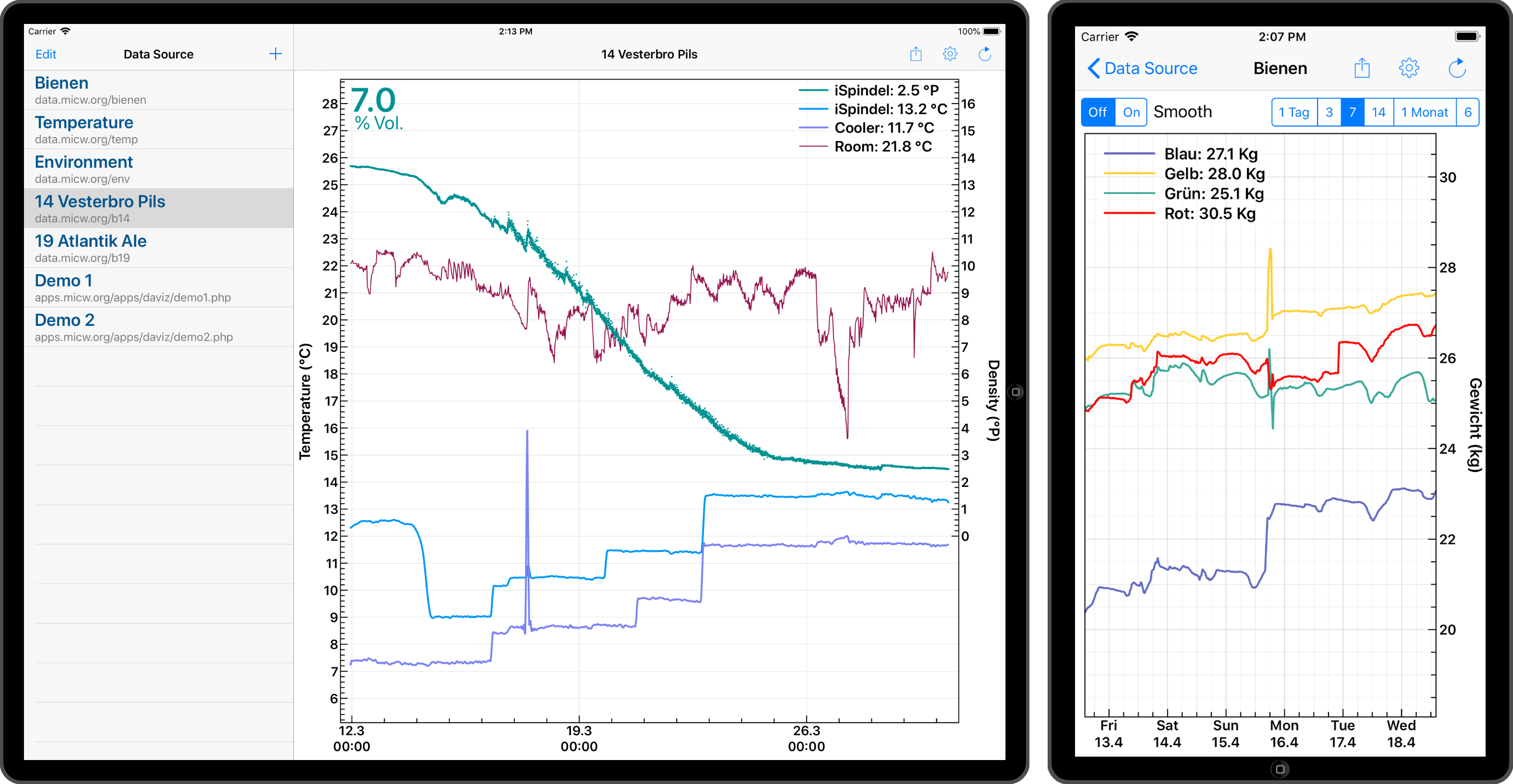1513x784 pixels.
Task: Select 1 Monat time range
Action: (1424, 112)
